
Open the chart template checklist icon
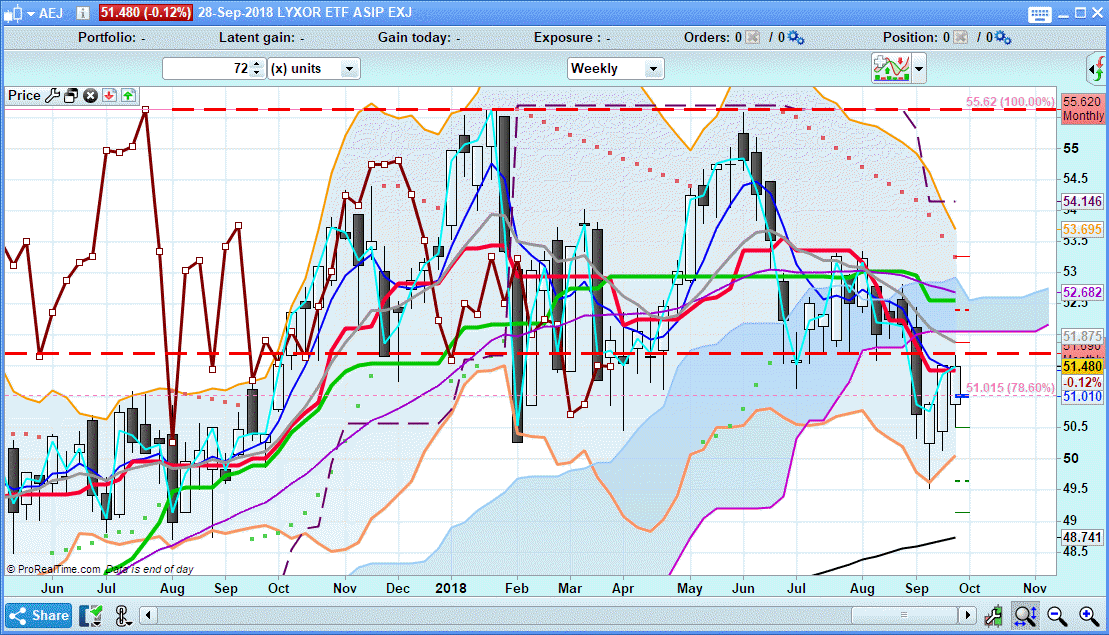point(91,616)
